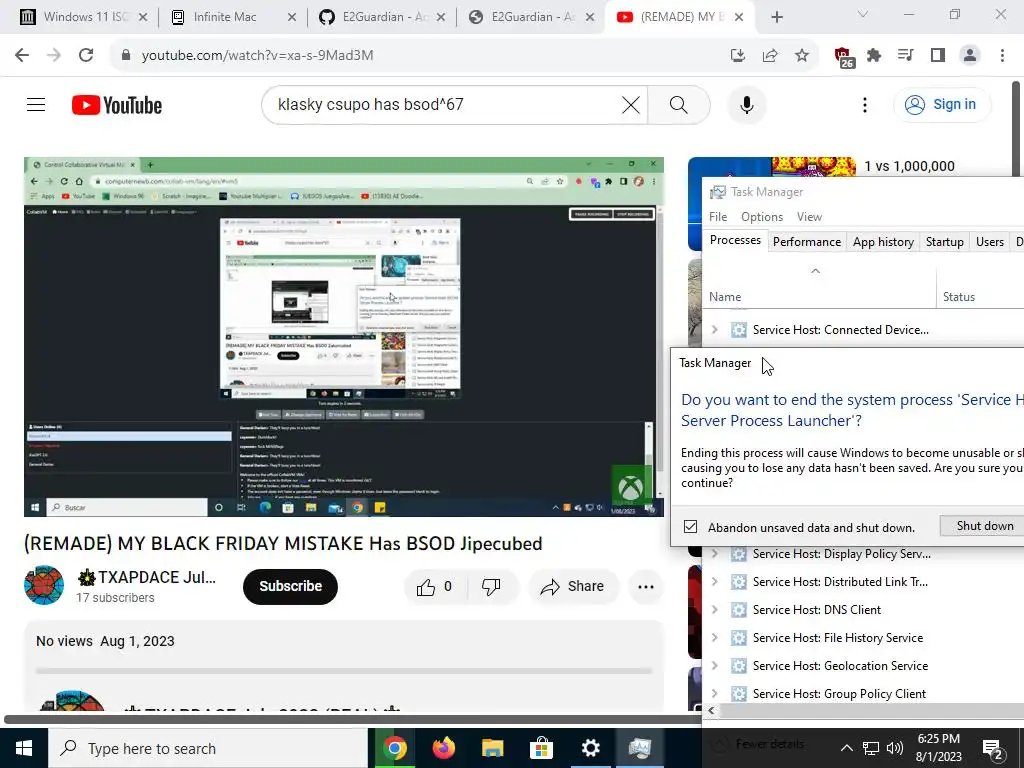Open the YouTube hamburger guide menu

[x=36, y=104]
